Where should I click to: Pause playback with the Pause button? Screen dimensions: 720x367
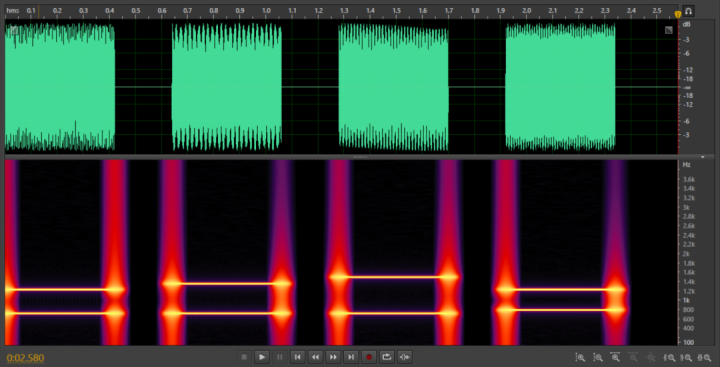pos(280,357)
